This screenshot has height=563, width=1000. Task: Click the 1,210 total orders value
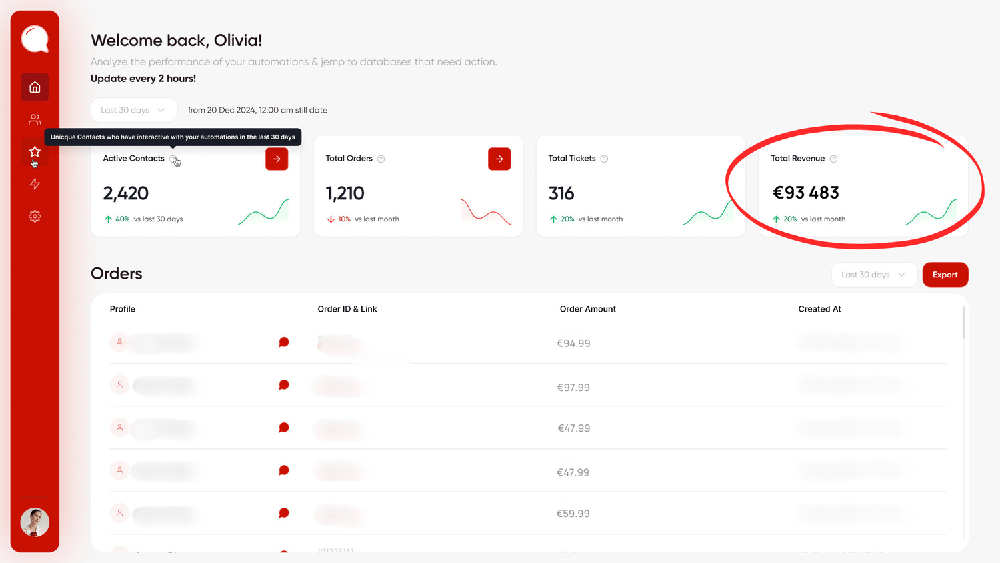(345, 193)
